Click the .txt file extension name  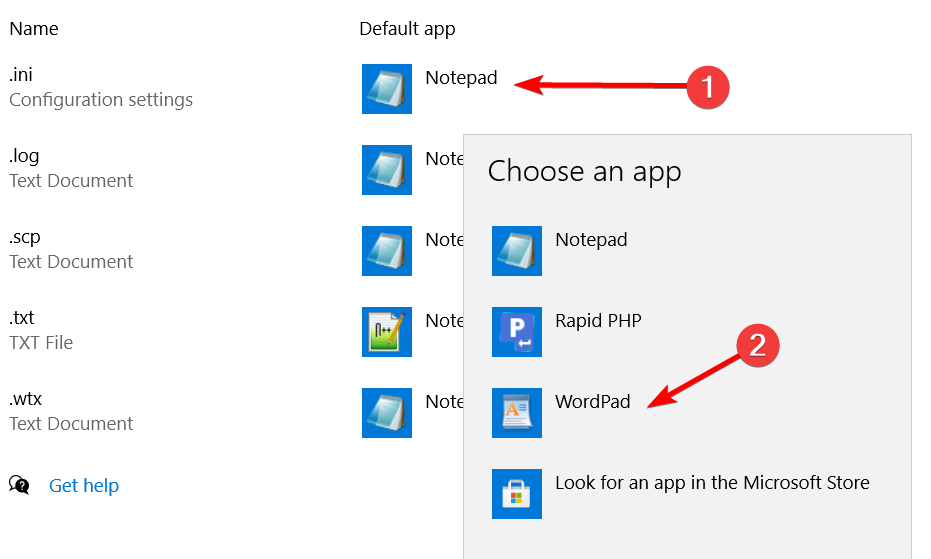[x=22, y=318]
